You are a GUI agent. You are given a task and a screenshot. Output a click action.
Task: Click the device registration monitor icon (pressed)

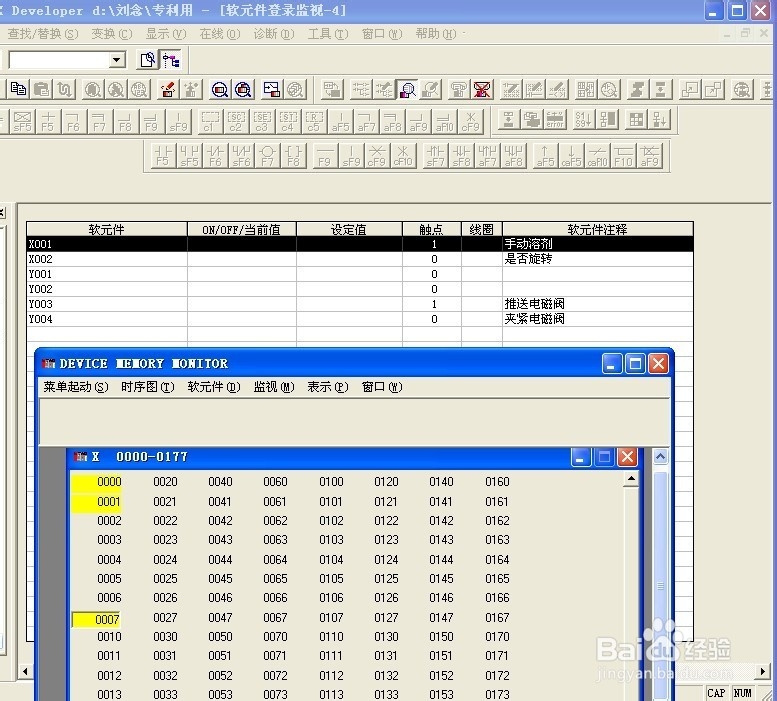point(407,89)
